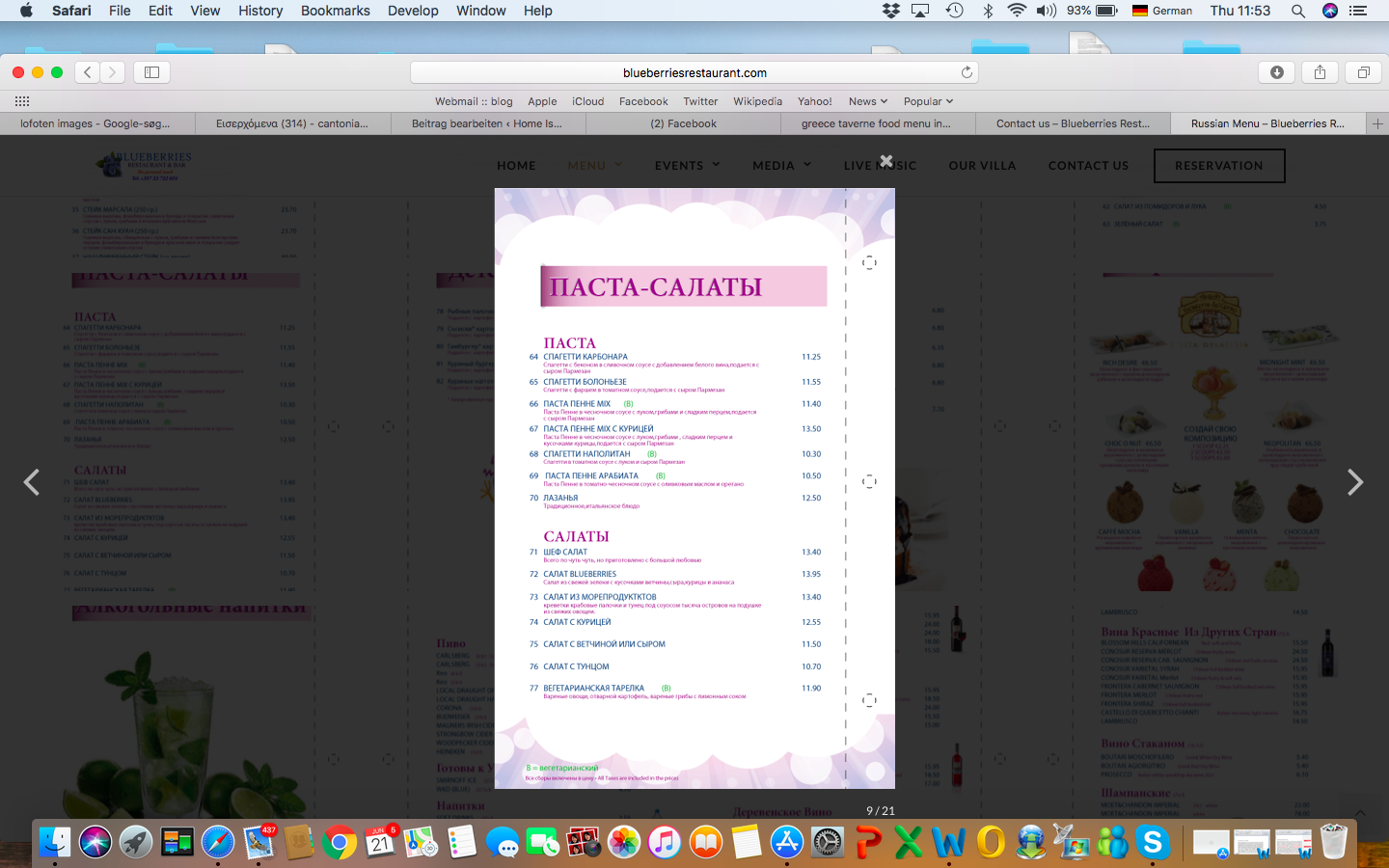Open System Preferences from the Dock
Viewport: 1389px width, 868px height.
pos(828,842)
